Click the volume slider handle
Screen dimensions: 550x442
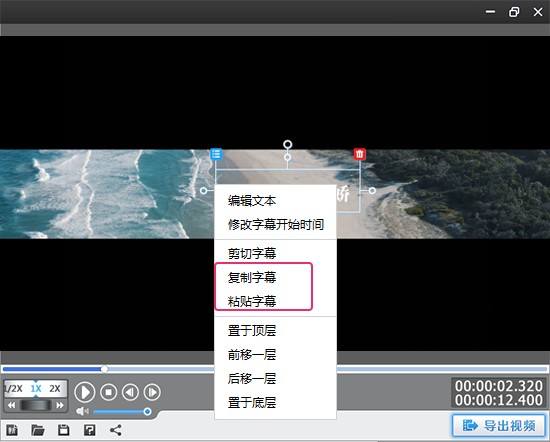point(148,411)
